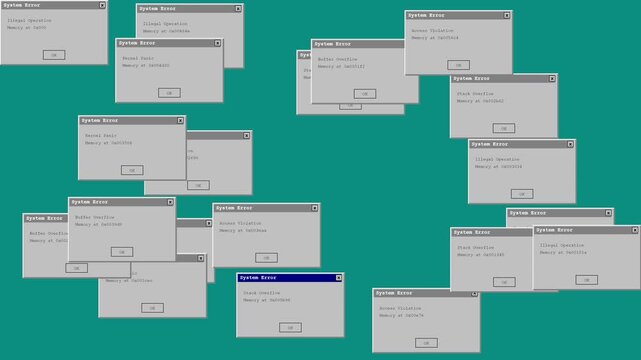Close box of Illegal Operation dialog behind Kernel Panic
Viewport: 641px width, 360px height.
[238, 9]
